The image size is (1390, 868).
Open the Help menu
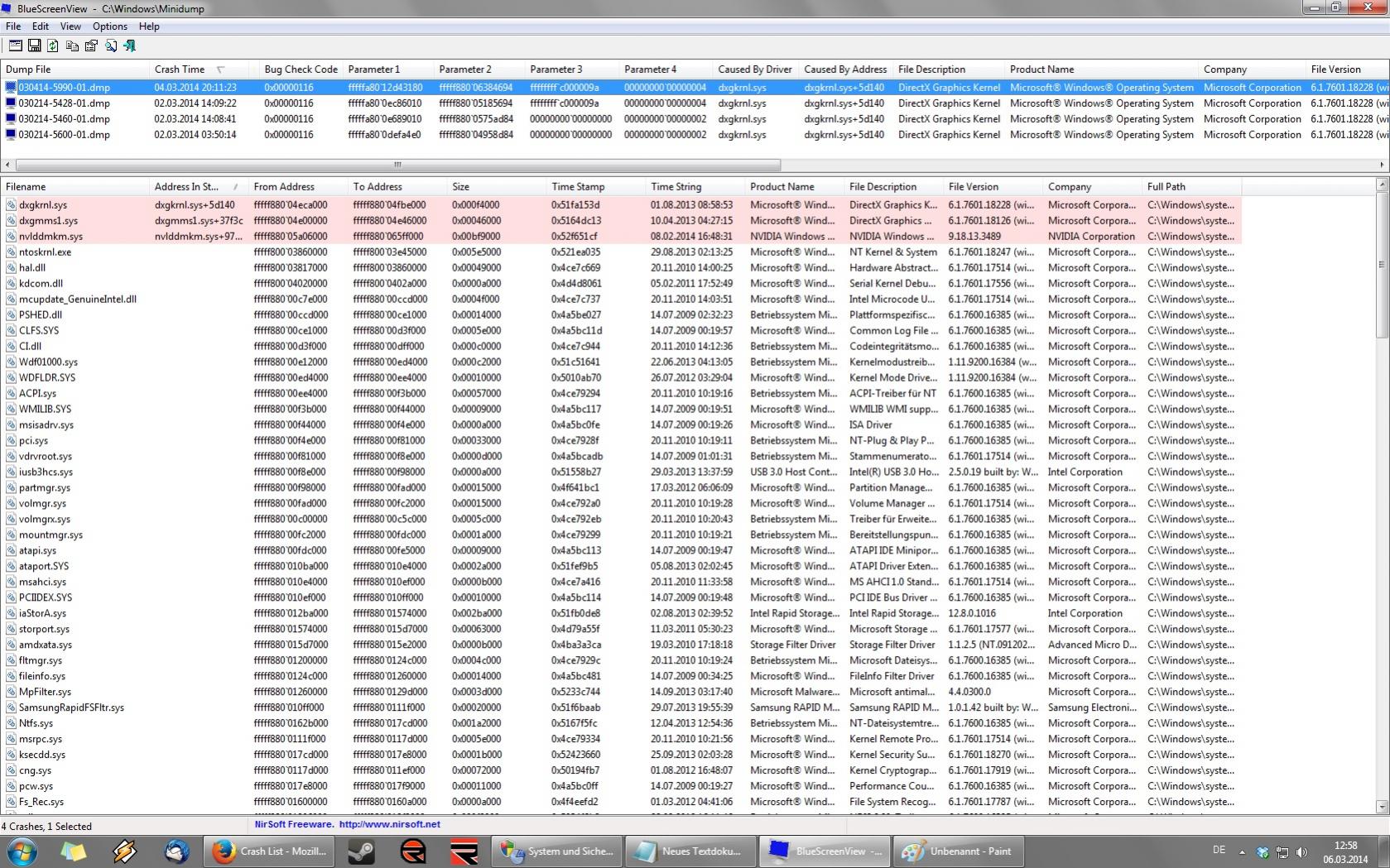[149, 26]
